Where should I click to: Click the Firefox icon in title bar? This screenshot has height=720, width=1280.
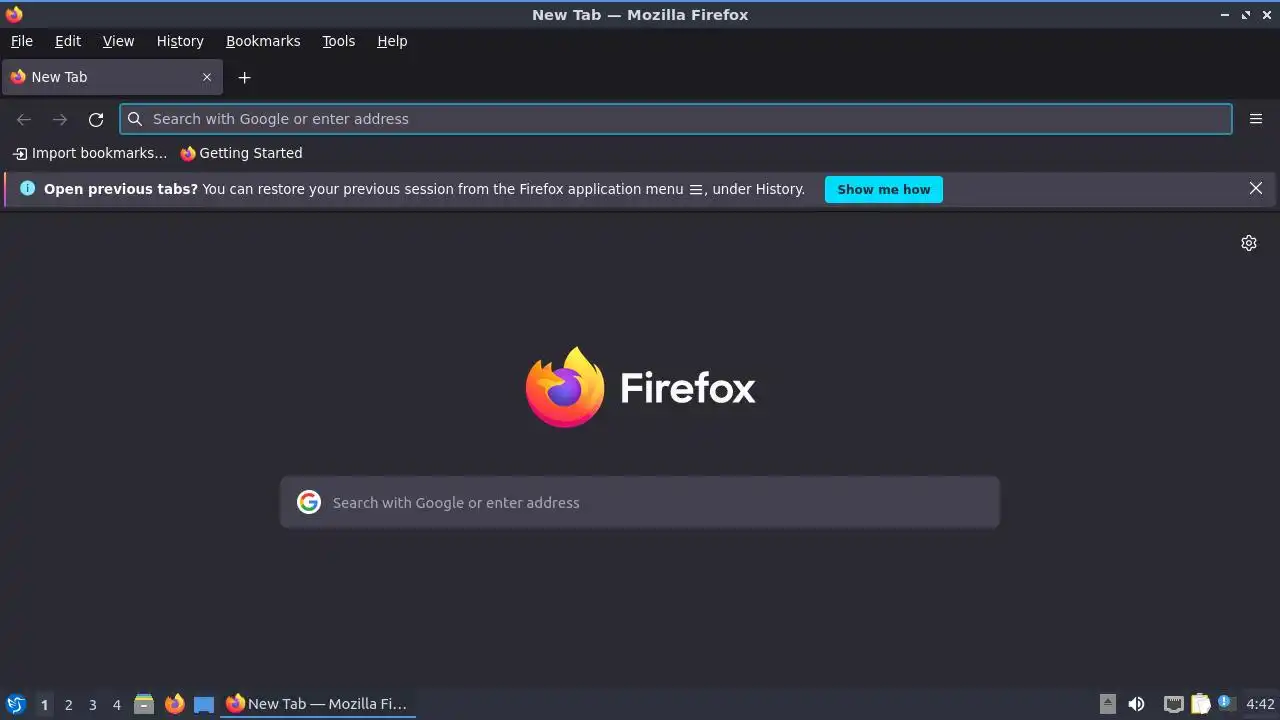click(14, 14)
